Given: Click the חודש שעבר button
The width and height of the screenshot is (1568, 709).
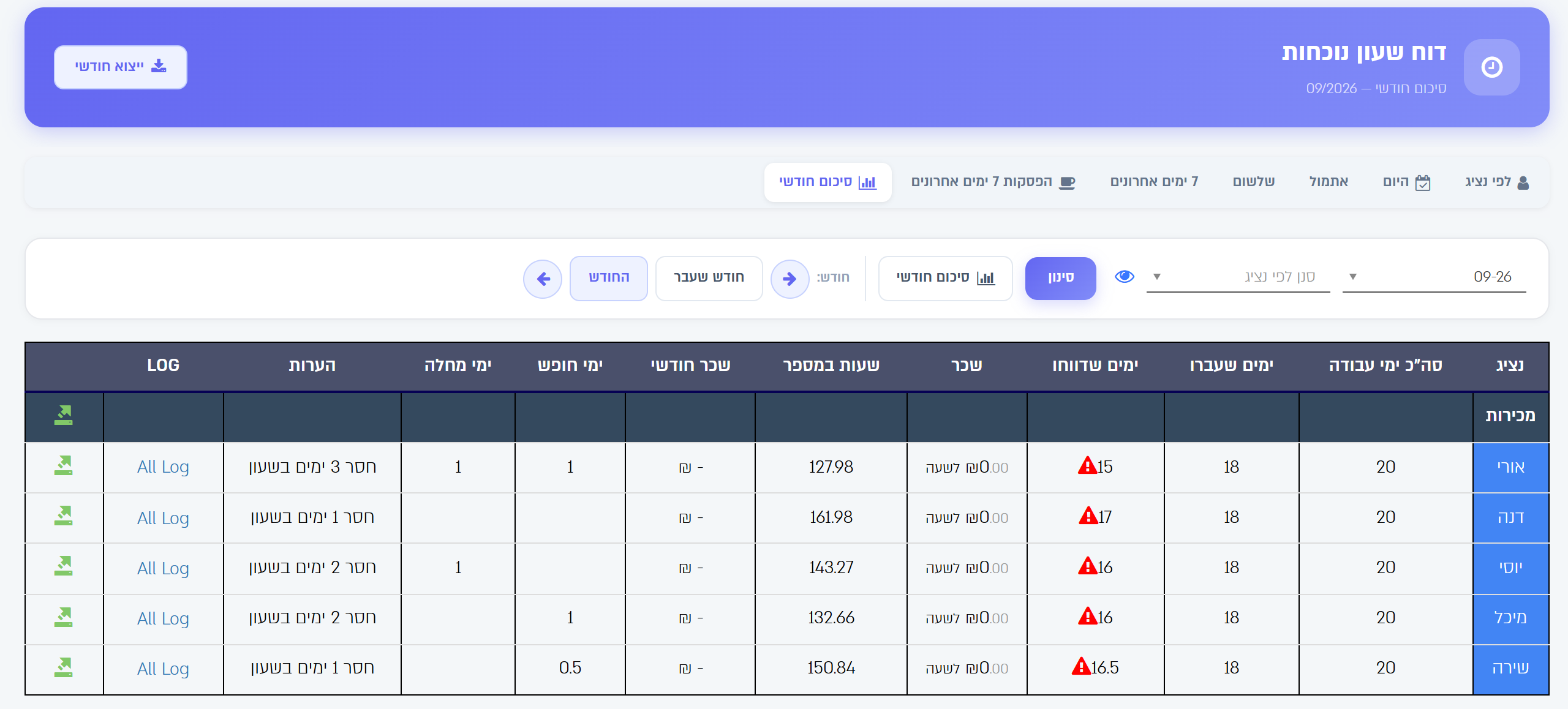Looking at the screenshot, I should pos(709,278).
